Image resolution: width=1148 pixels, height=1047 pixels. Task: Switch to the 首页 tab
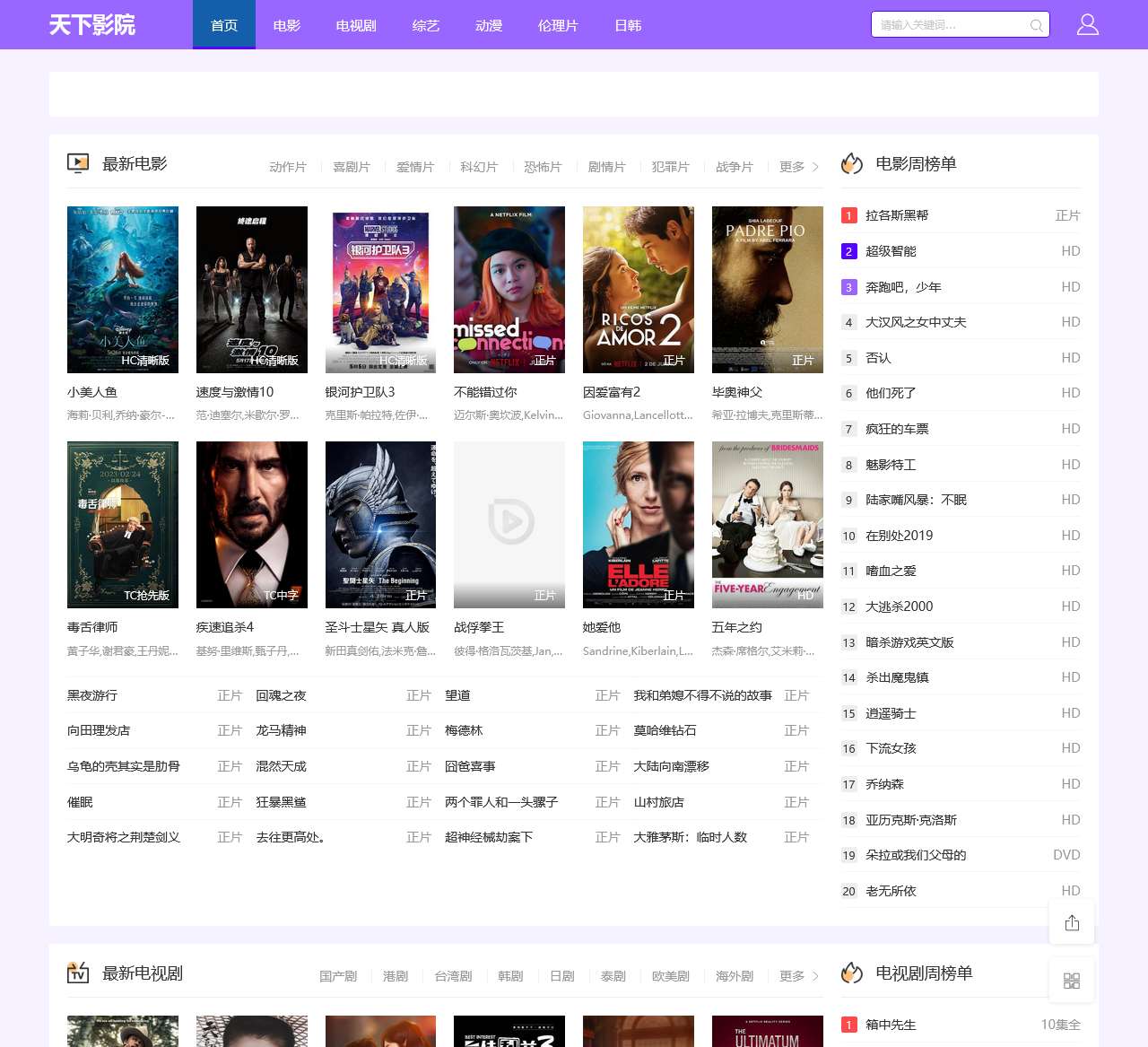(224, 25)
